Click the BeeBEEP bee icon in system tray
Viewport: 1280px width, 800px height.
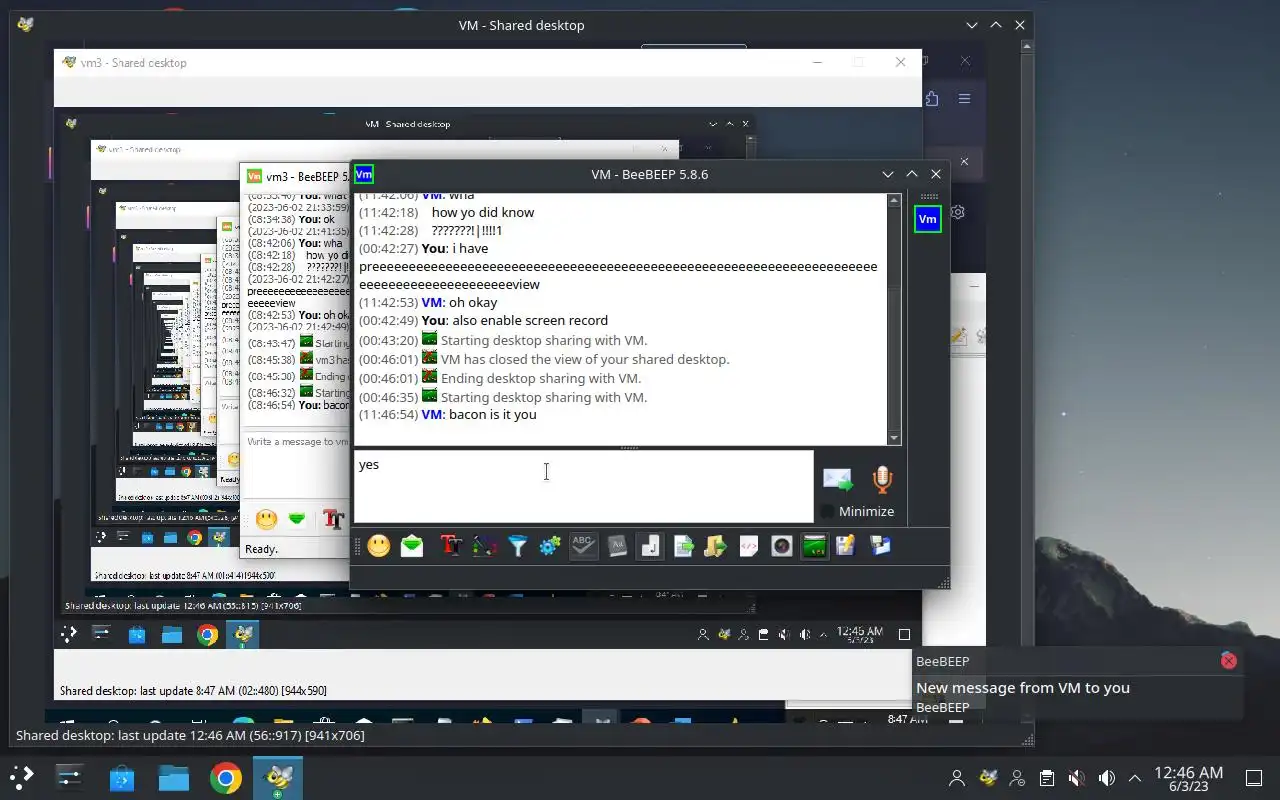(988, 777)
